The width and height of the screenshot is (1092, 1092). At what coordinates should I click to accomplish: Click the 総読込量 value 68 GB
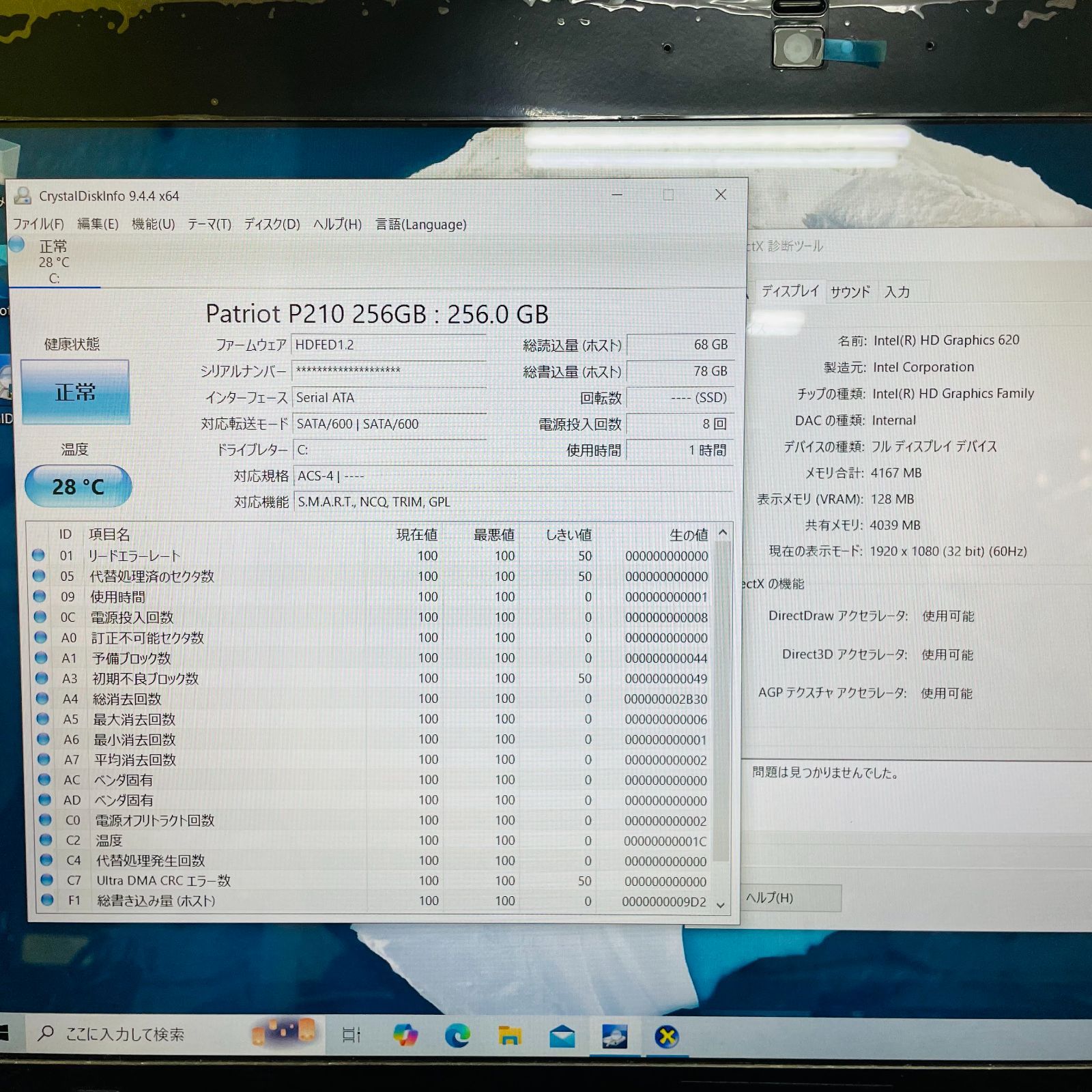(680, 345)
